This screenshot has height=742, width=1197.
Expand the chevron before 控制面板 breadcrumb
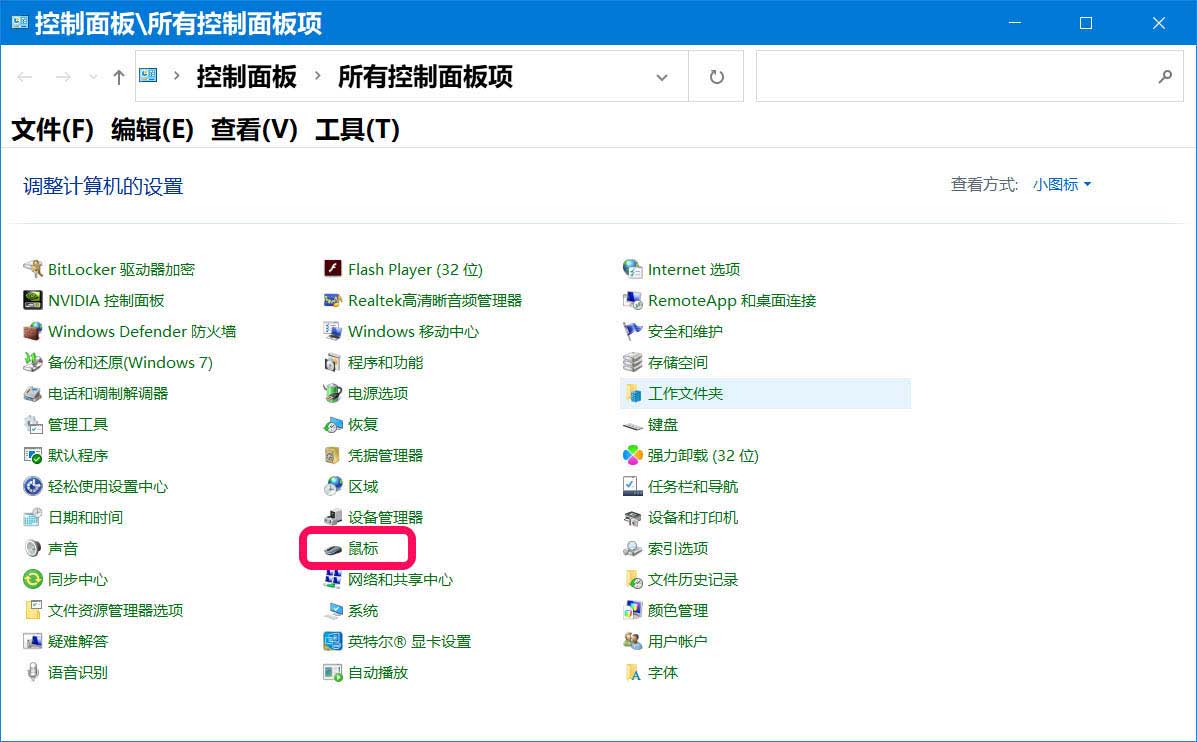176,76
